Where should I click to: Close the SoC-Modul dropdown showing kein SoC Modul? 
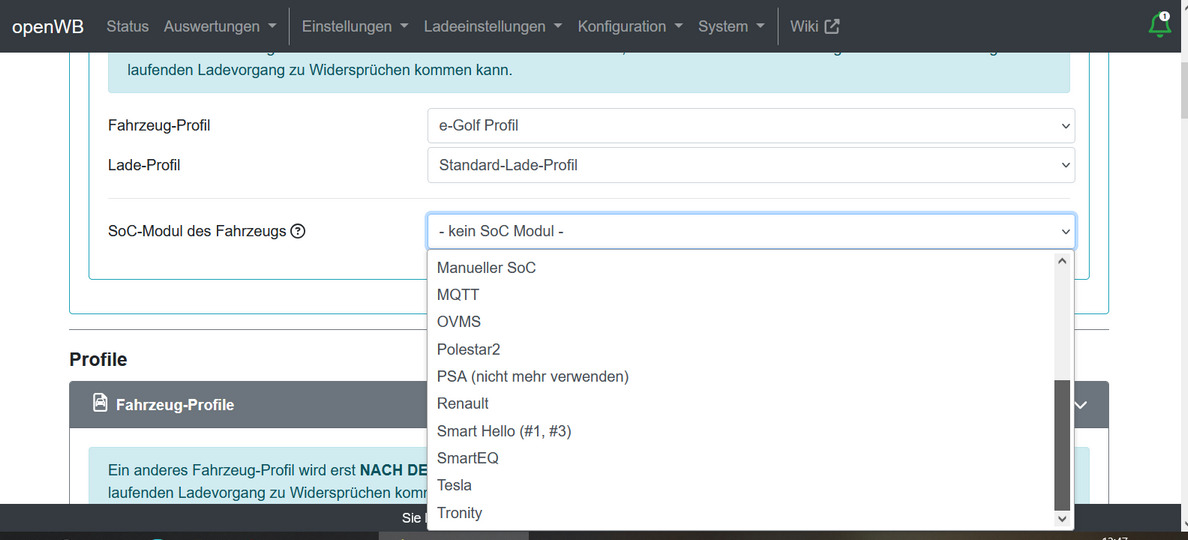point(751,231)
